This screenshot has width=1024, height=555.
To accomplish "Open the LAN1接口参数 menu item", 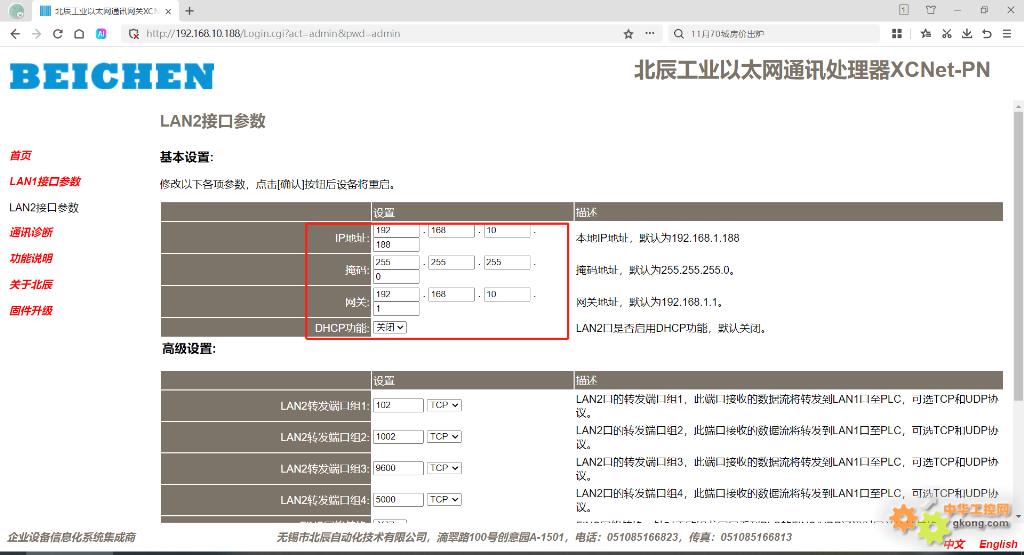I will 44,182.
